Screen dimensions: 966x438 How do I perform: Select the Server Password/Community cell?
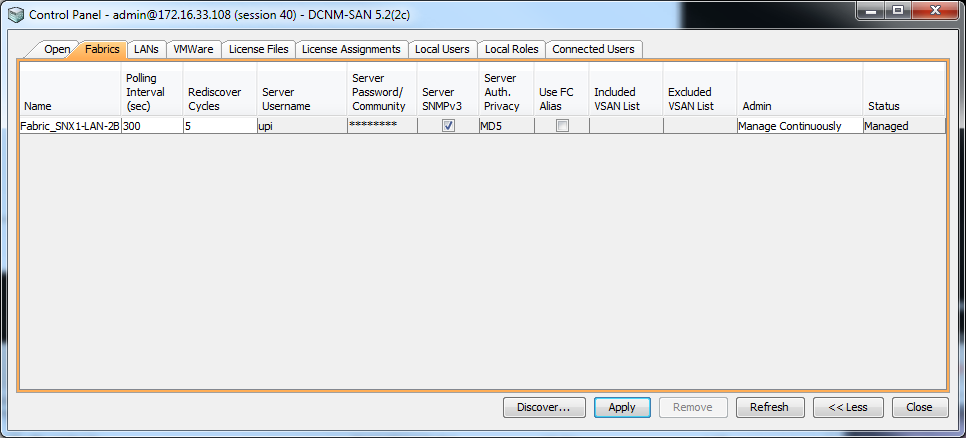point(382,126)
